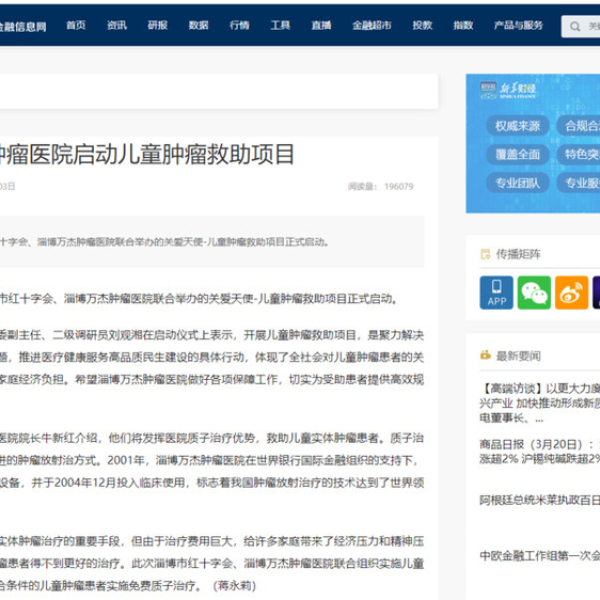Viewport: 600px width, 600px height.
Task: Click the green WeChat icon
Action: (535, 292)
